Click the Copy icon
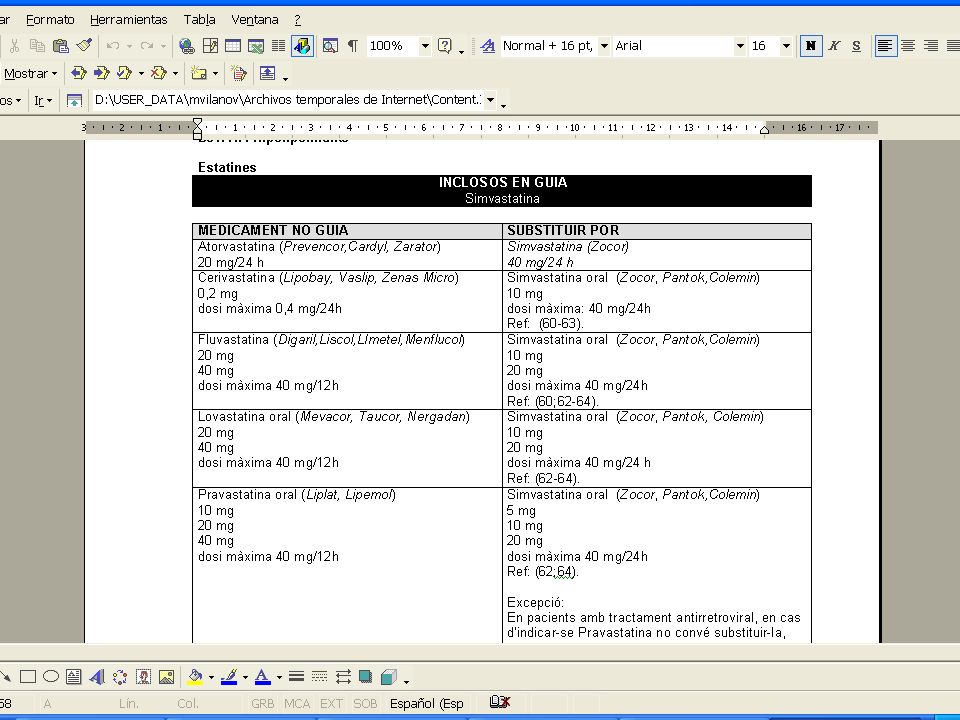 [x=37, y=46]
